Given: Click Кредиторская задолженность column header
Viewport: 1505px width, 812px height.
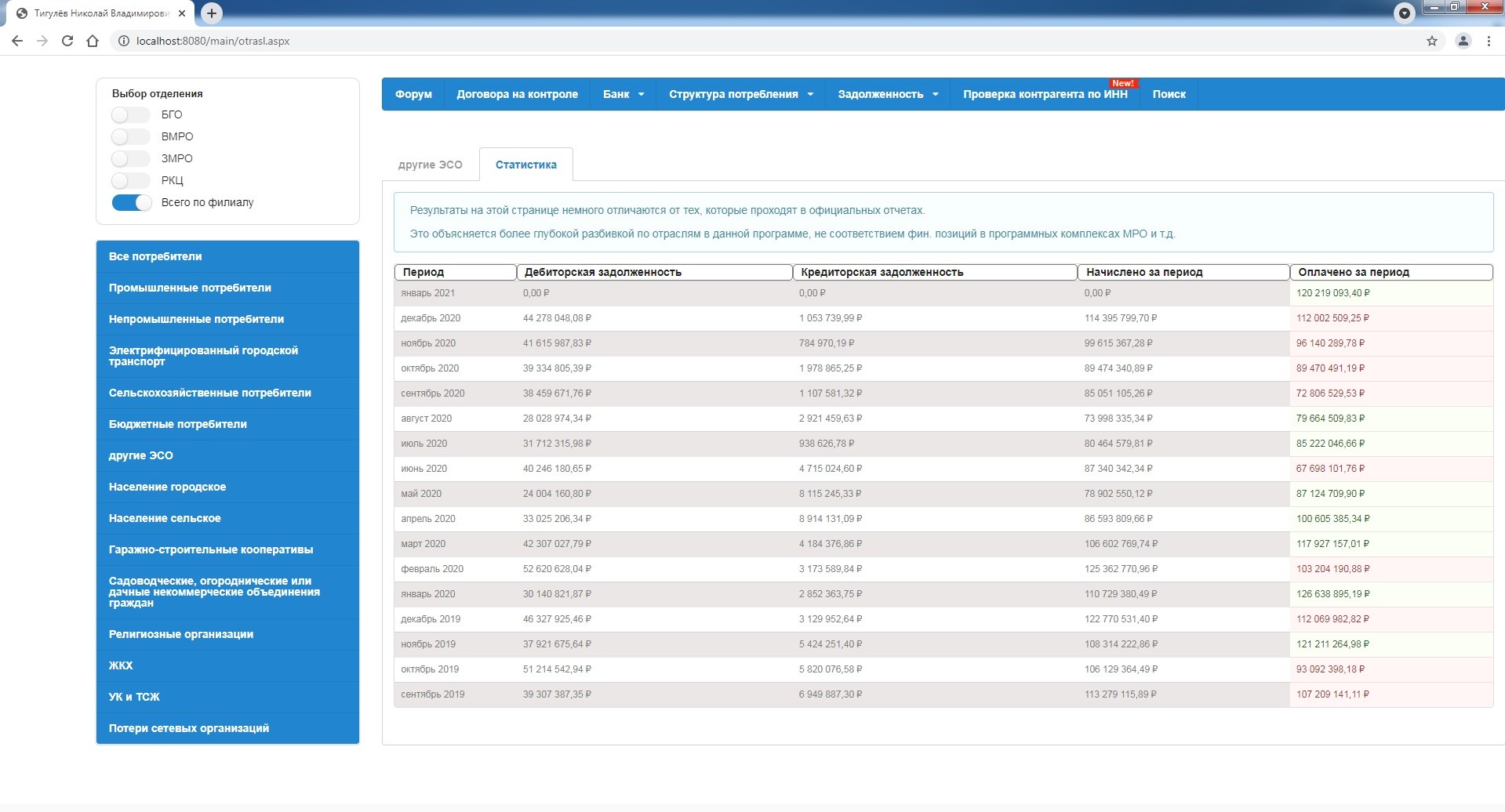Looking at the screenshot, I should (935, 272).
